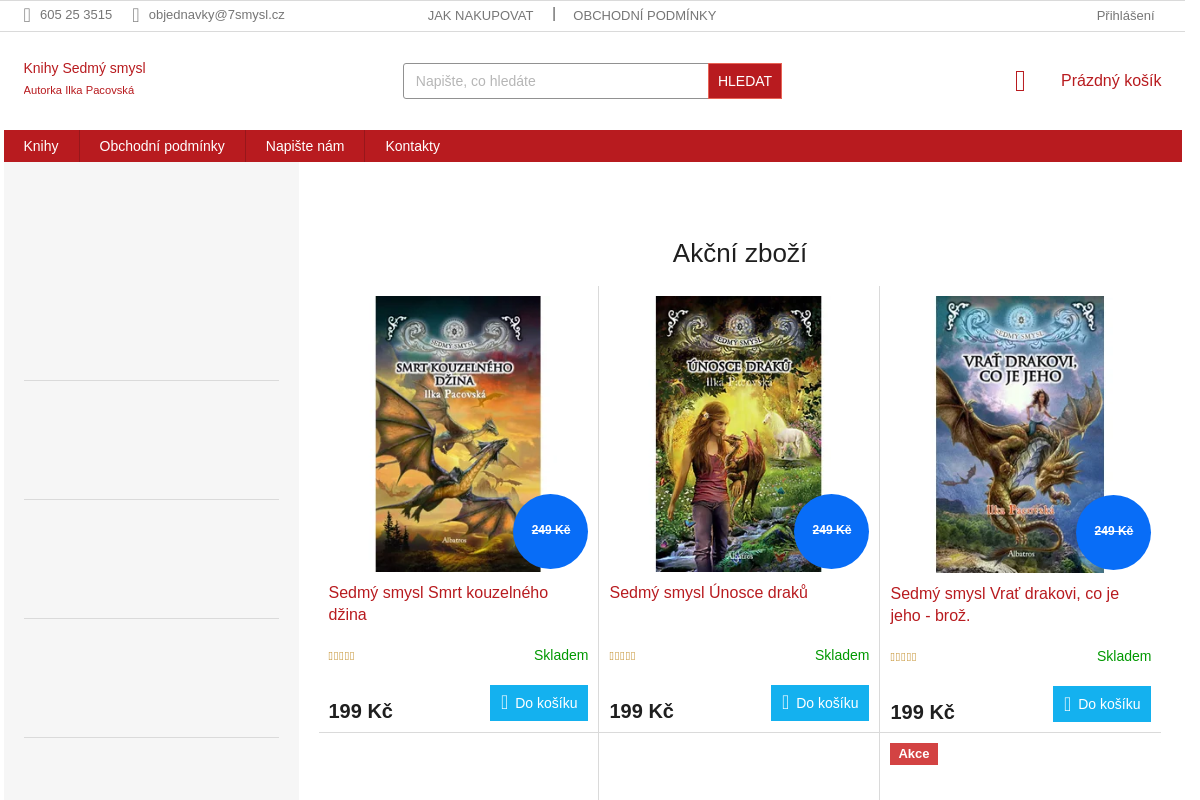Click the Přihlášení login link
Screen dimensions: 1200x800
(x=1125, y=15)
